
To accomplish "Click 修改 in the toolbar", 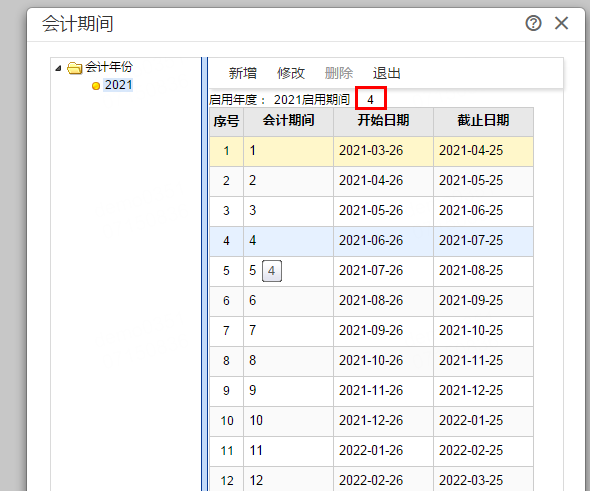I will [290, 73].
